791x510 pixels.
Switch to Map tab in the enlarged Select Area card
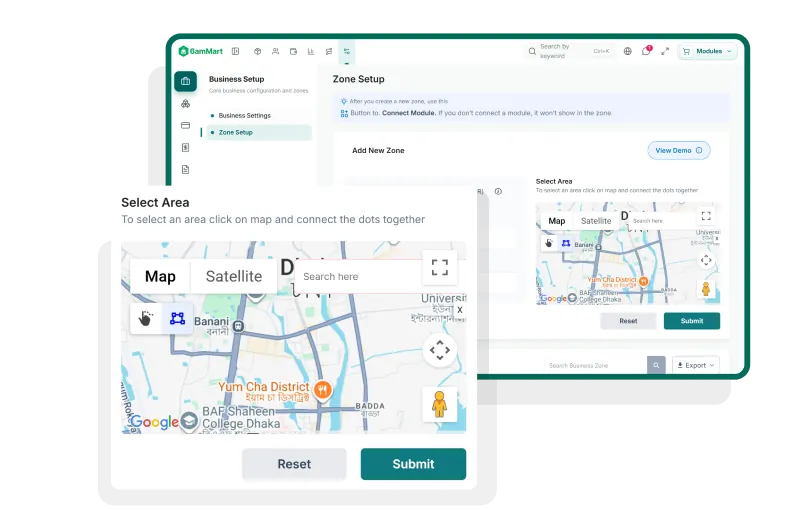(x=160, y=276)
